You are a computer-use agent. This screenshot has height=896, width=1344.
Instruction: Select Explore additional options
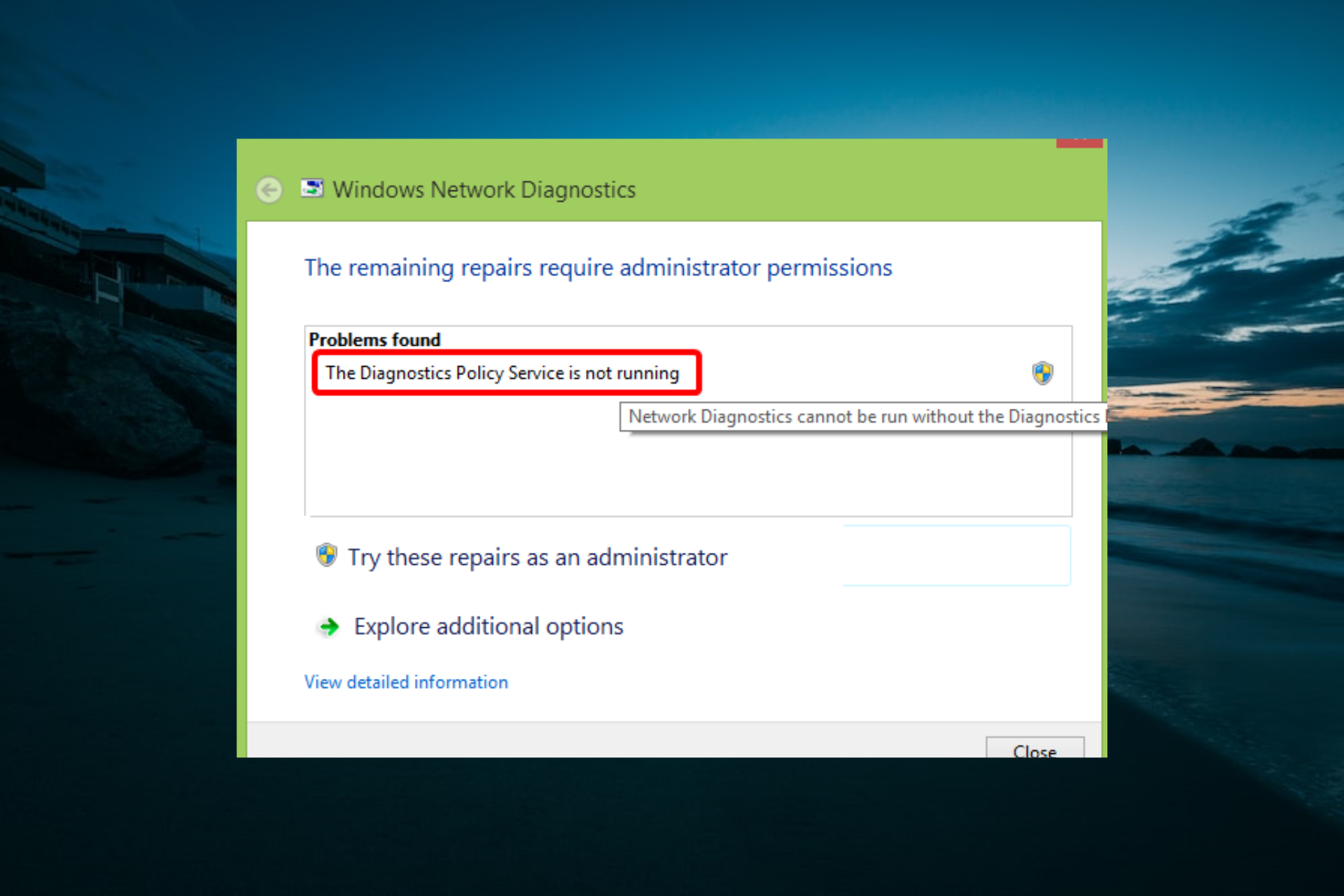[488, 626]
